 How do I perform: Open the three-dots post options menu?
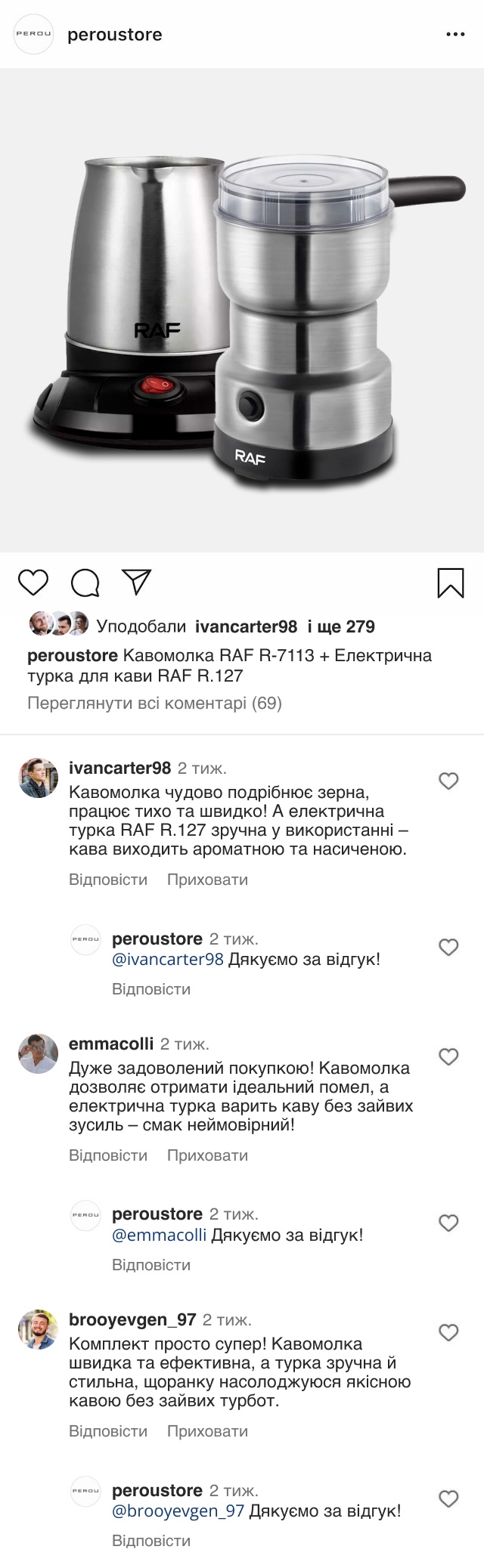click(x=455, y=35)
